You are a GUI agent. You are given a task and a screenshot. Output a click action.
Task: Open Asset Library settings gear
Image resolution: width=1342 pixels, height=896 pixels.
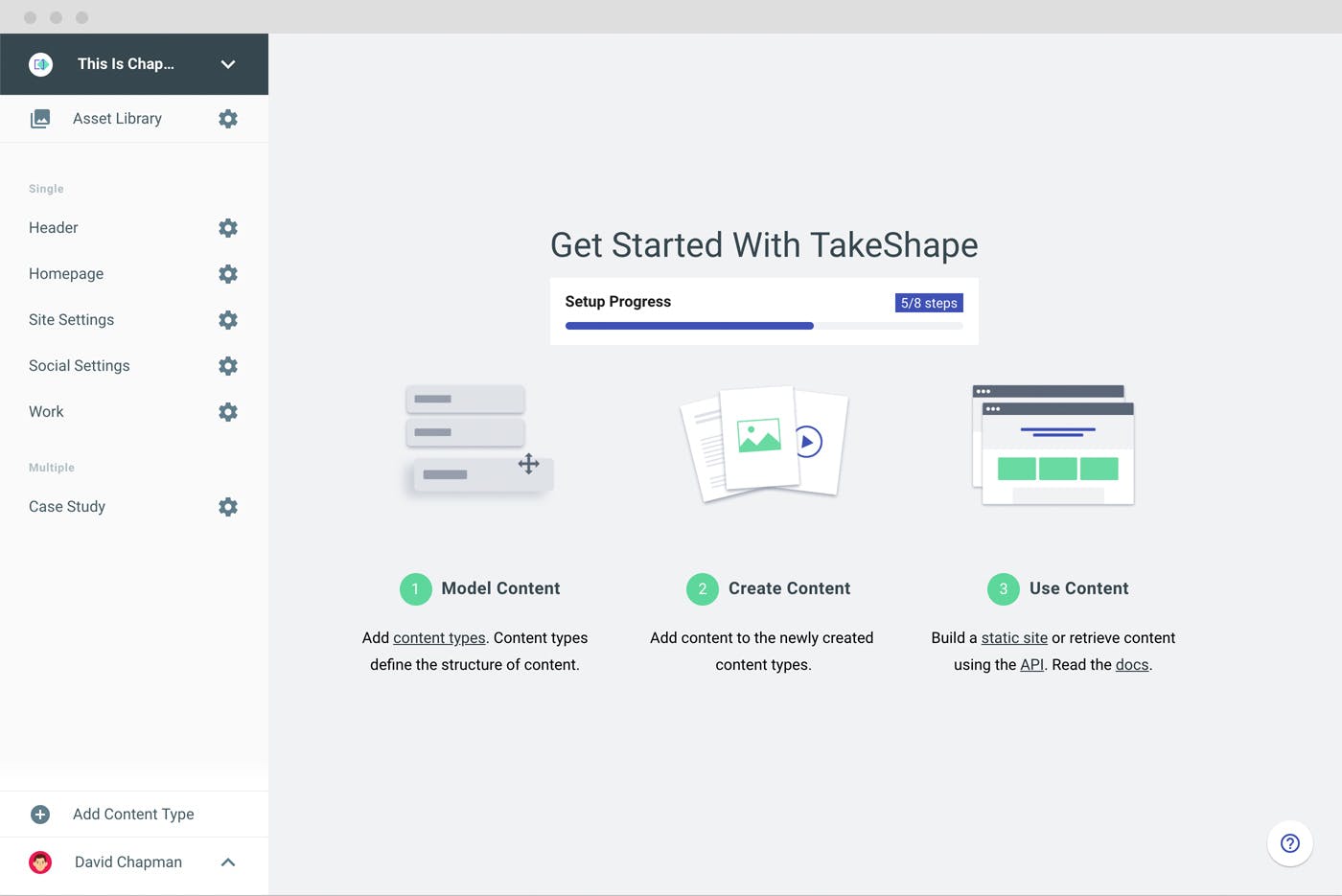pos(228,119)
